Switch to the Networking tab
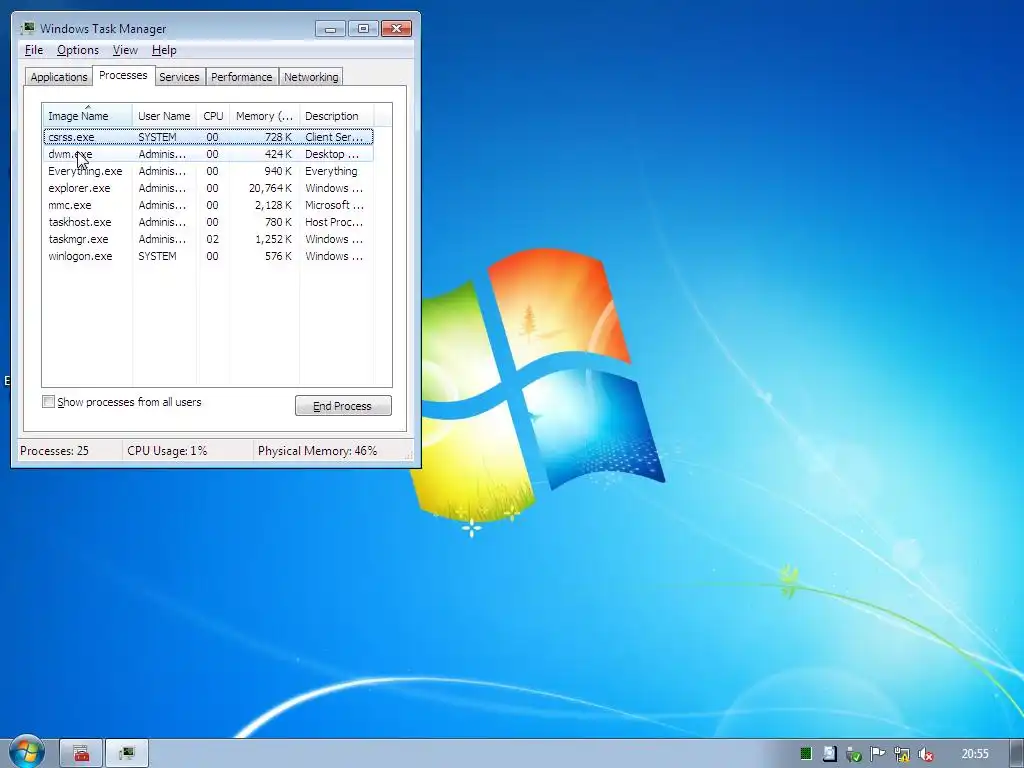1024x768 pixels. pyautogui.click(x=311, y=77)
